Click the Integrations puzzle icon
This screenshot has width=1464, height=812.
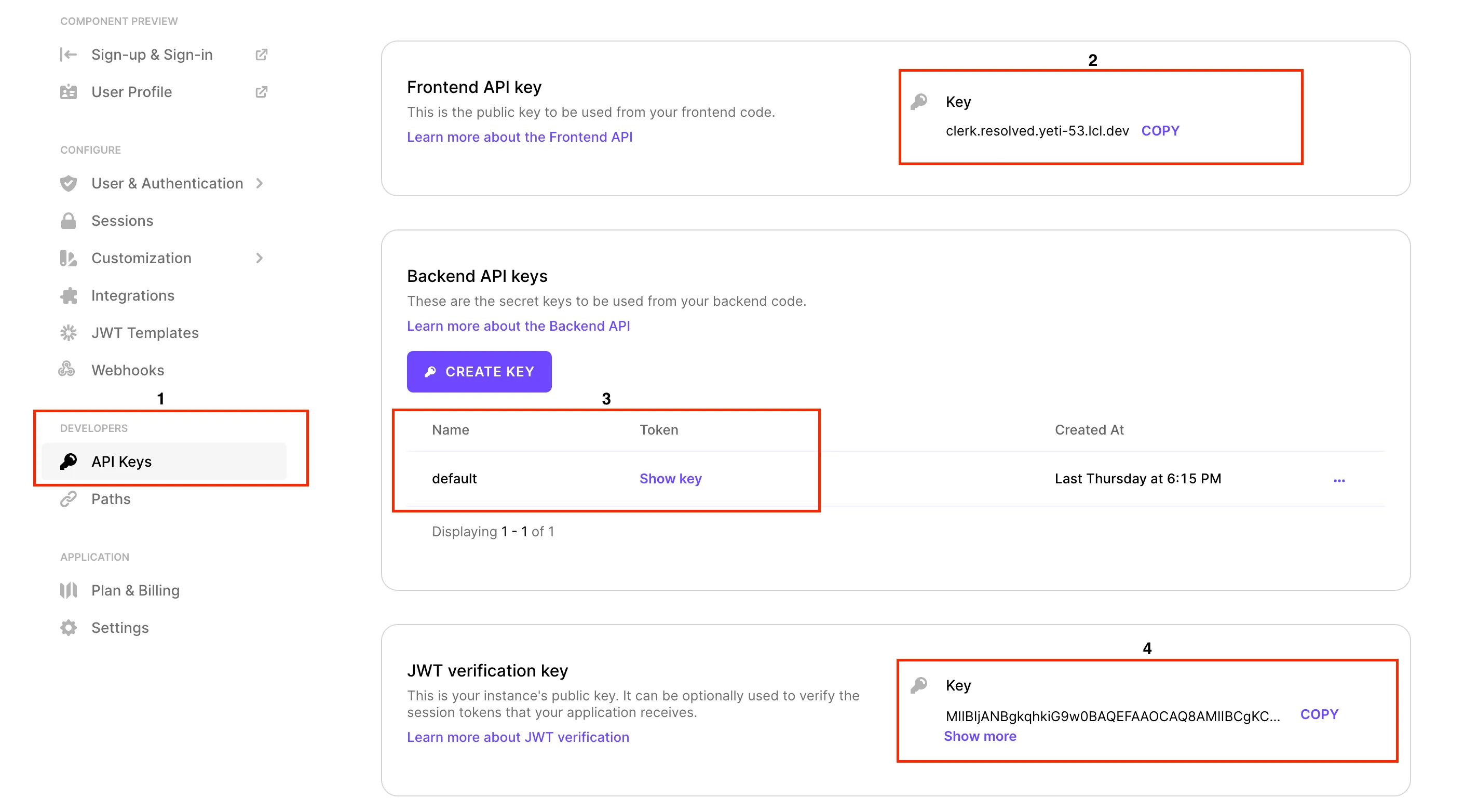(68, 295)
